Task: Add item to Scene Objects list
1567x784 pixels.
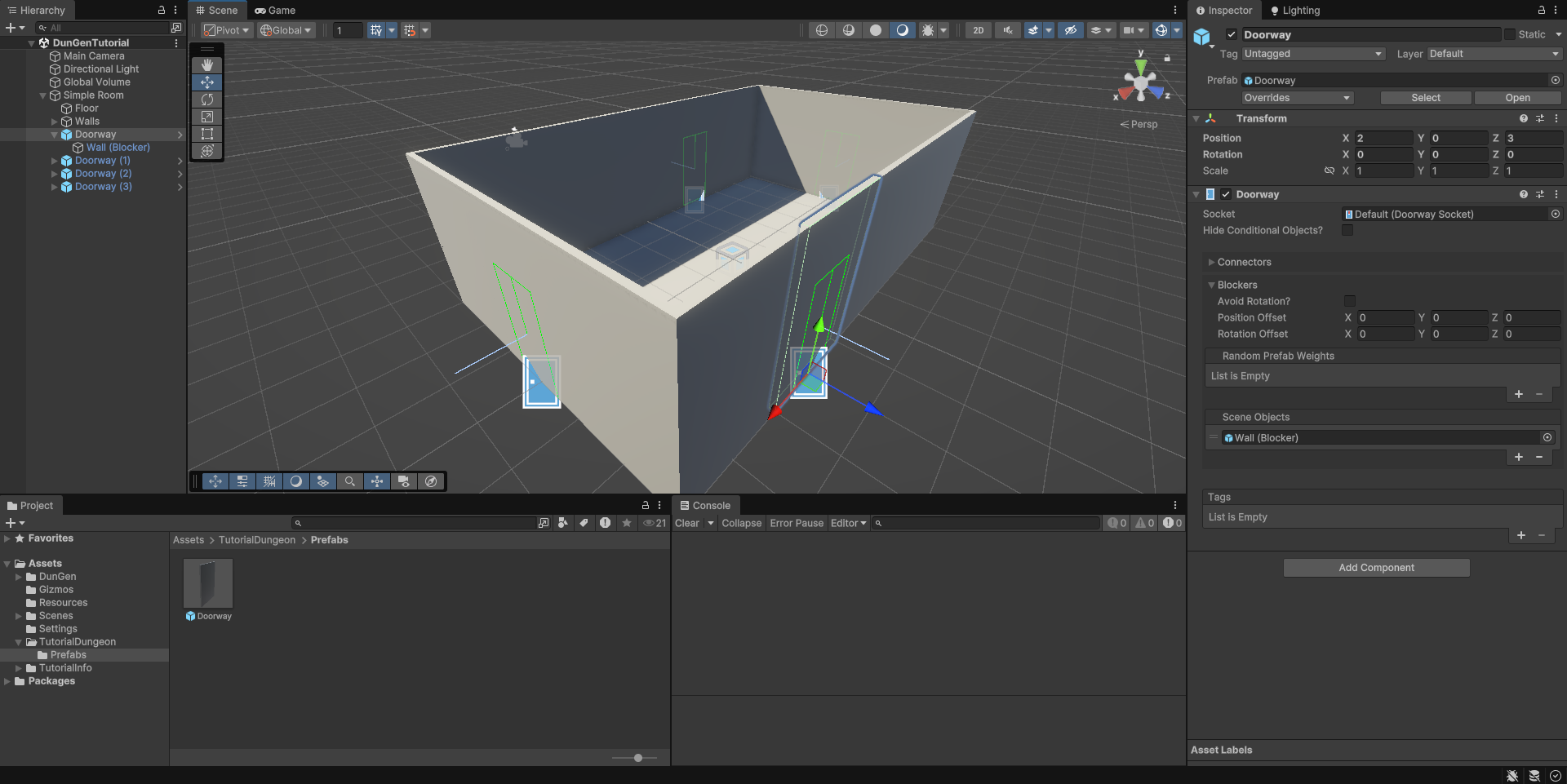Action: tap(1518, 457)
